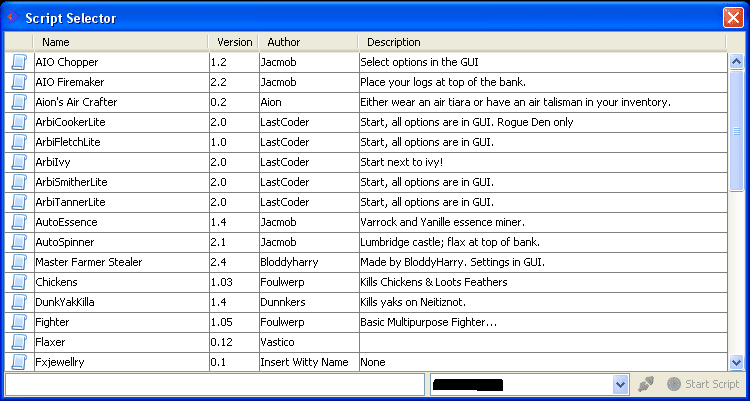Click the script icon next to Fxjewellry
This screenshot has width=750, height=401.
[x=19, y=362]
